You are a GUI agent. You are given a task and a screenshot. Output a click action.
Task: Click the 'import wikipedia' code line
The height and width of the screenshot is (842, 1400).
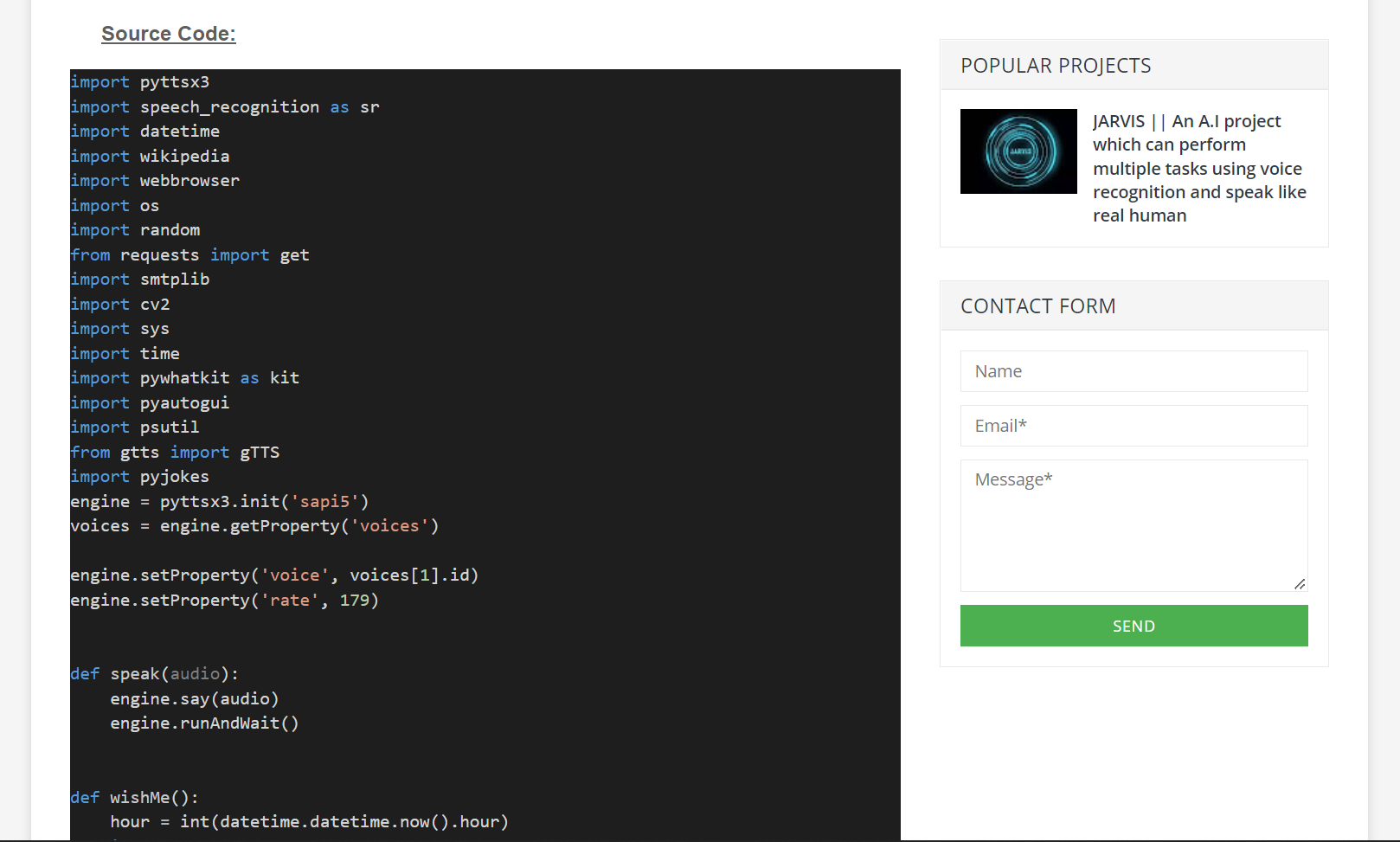(x=150, y=157)
